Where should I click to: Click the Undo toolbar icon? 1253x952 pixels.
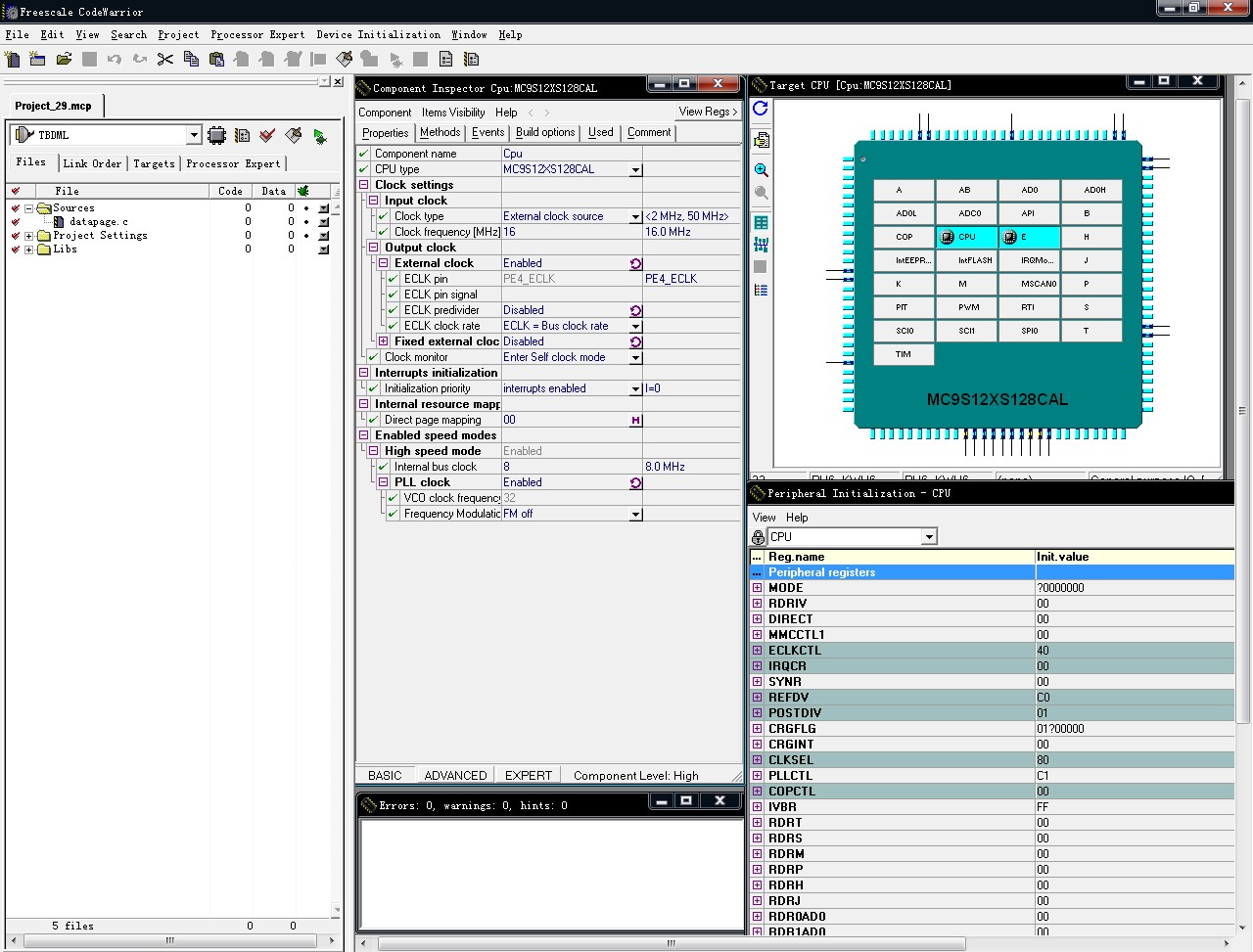pyautogui.click(x=115, y=59)
